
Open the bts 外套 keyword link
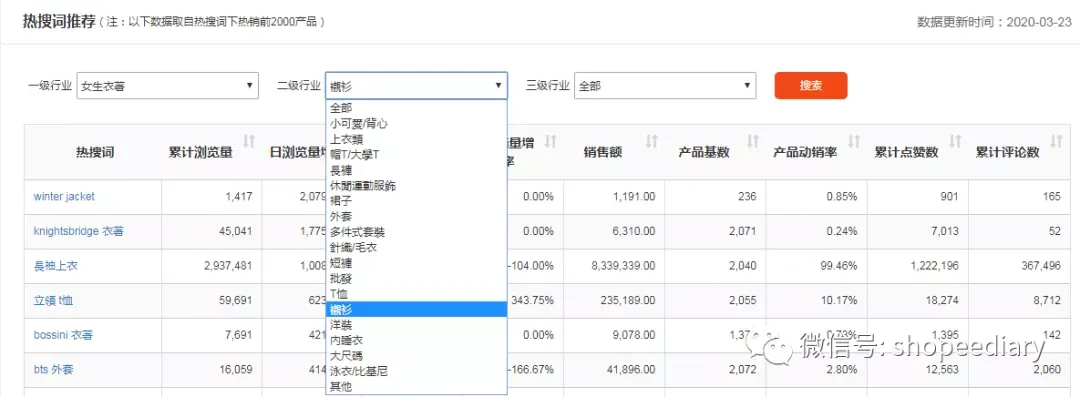(53, 370)
